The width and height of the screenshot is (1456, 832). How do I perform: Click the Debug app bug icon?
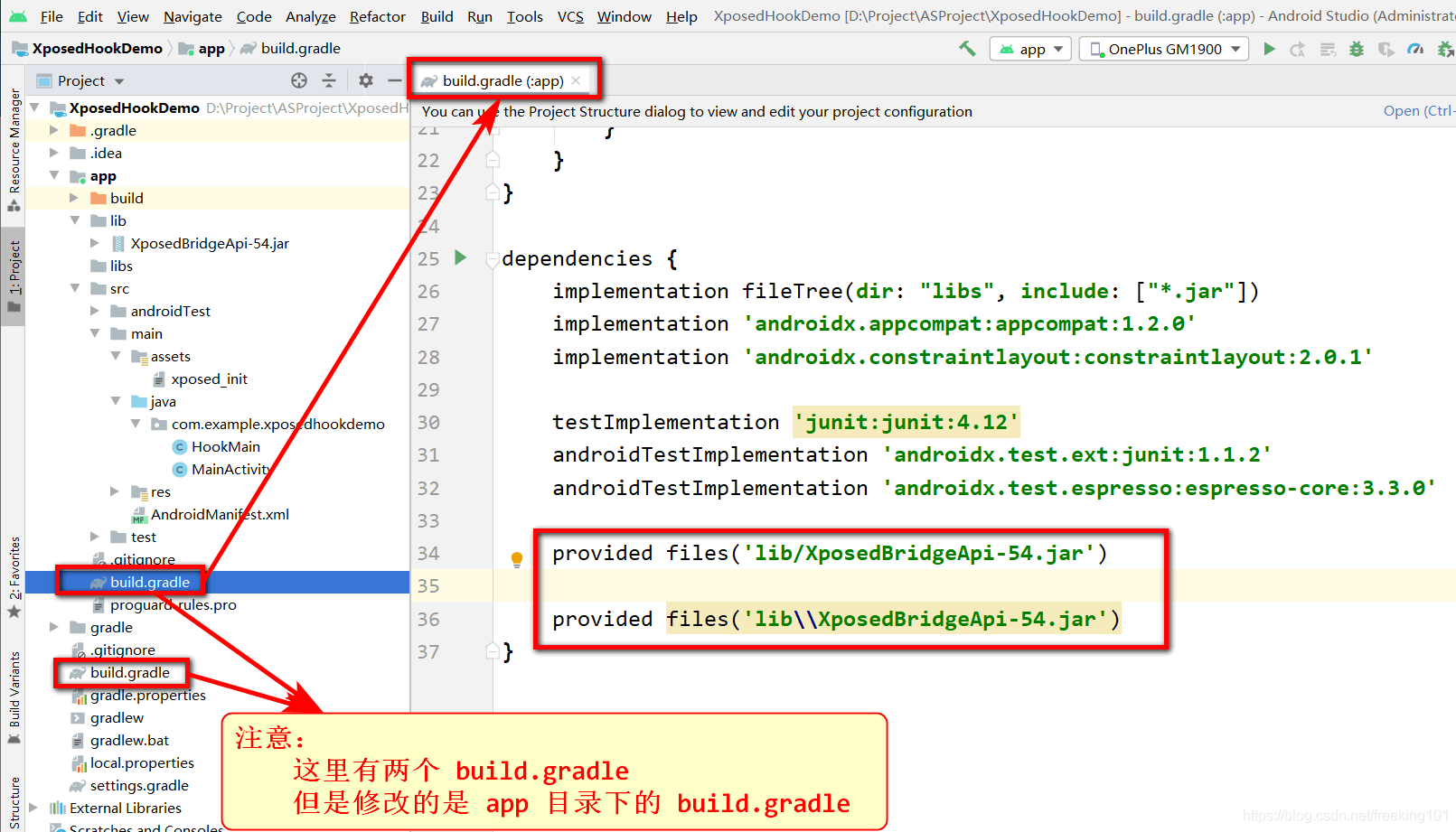tap(1357, 49)
